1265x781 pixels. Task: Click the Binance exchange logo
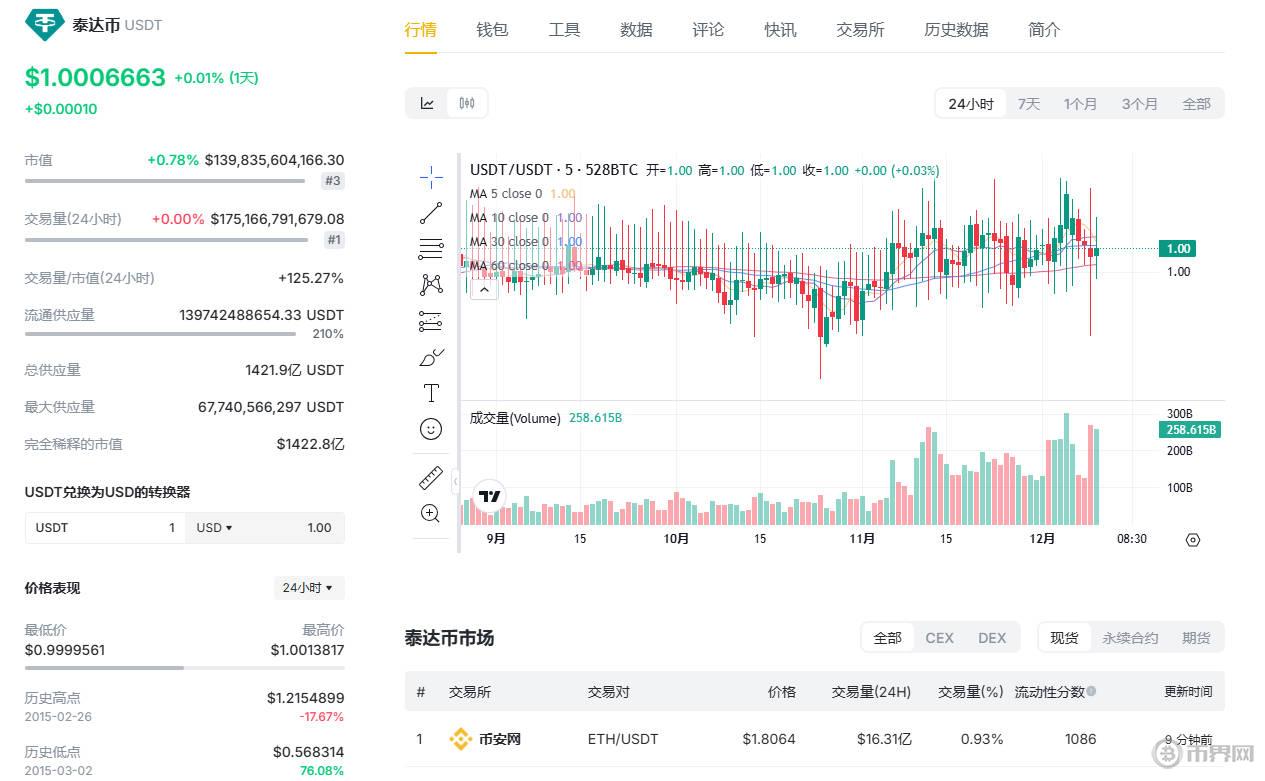tap(460, 739)
